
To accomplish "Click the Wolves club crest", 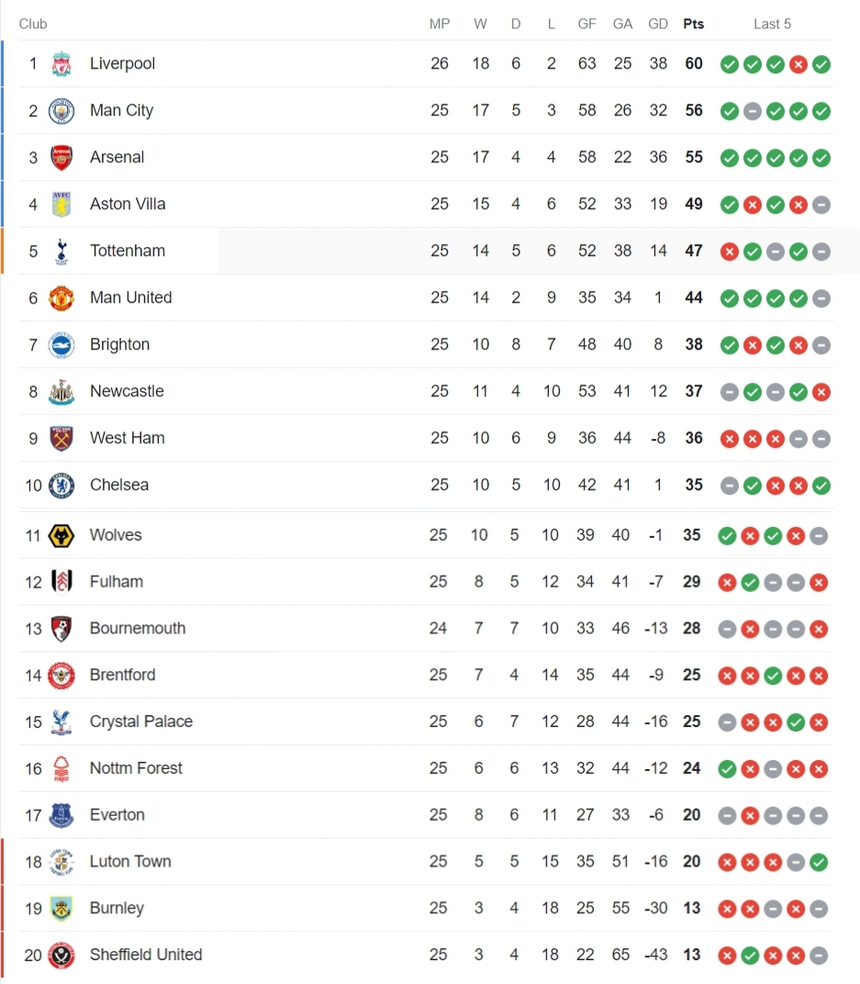I will 62,535.
